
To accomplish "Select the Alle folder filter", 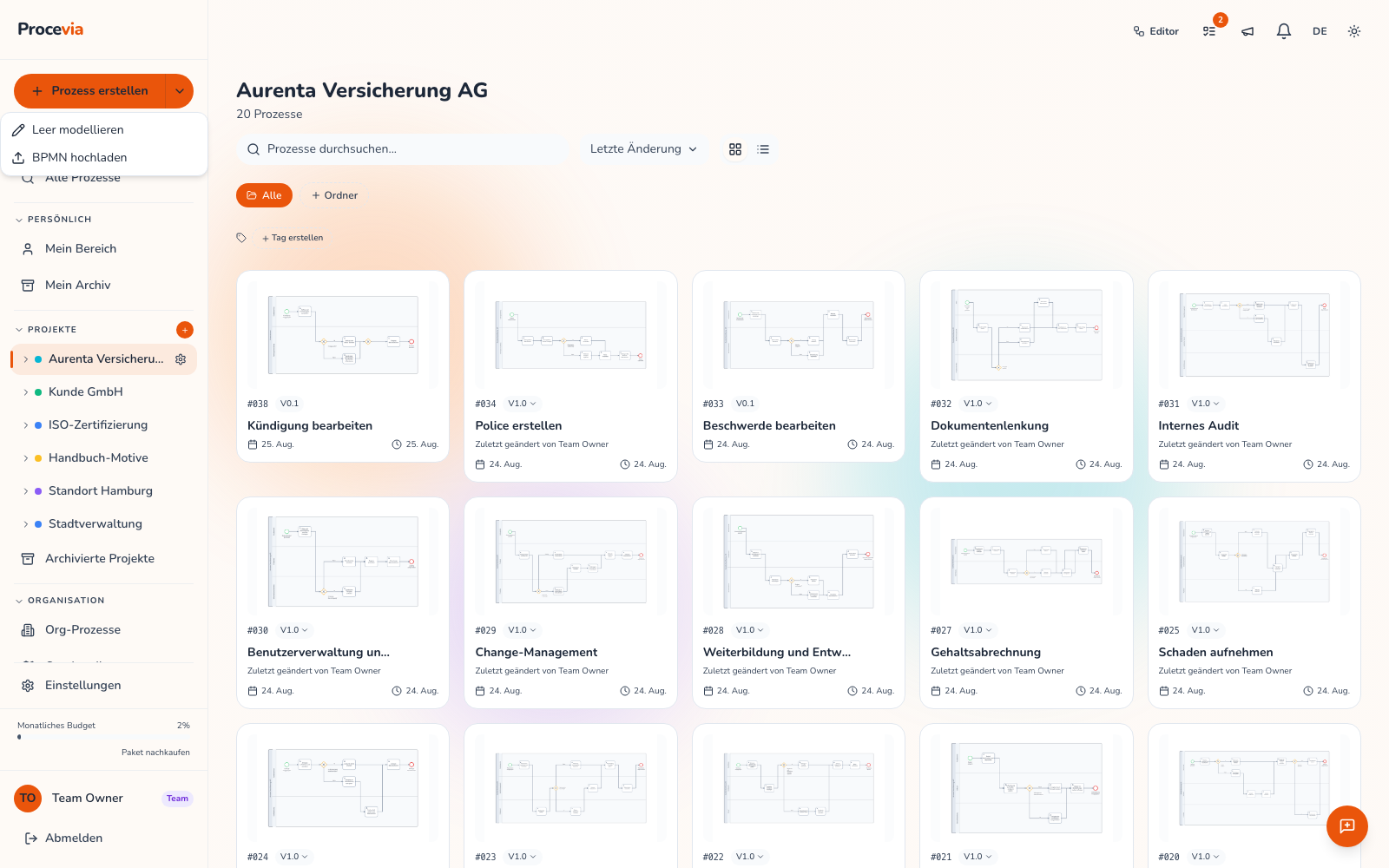I will tap(264, 195).
